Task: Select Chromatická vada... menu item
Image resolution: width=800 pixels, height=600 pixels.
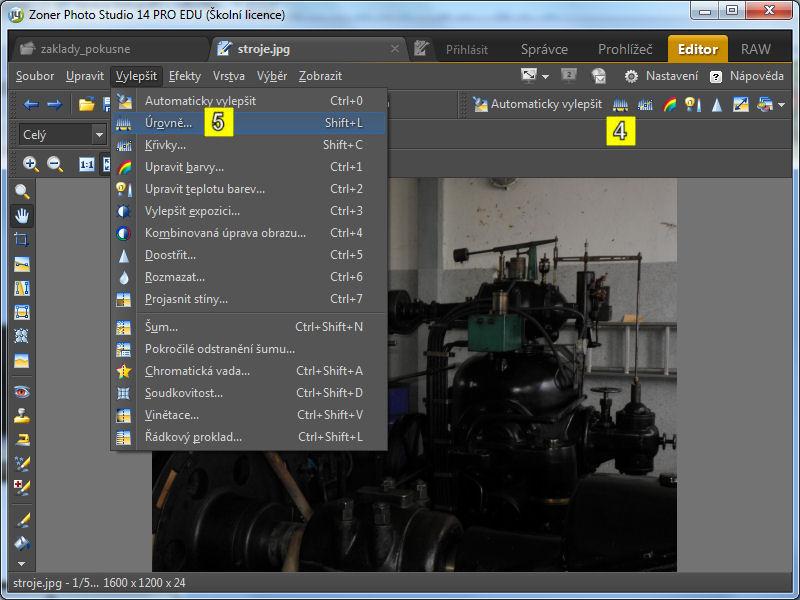Action: pos(248,371)
